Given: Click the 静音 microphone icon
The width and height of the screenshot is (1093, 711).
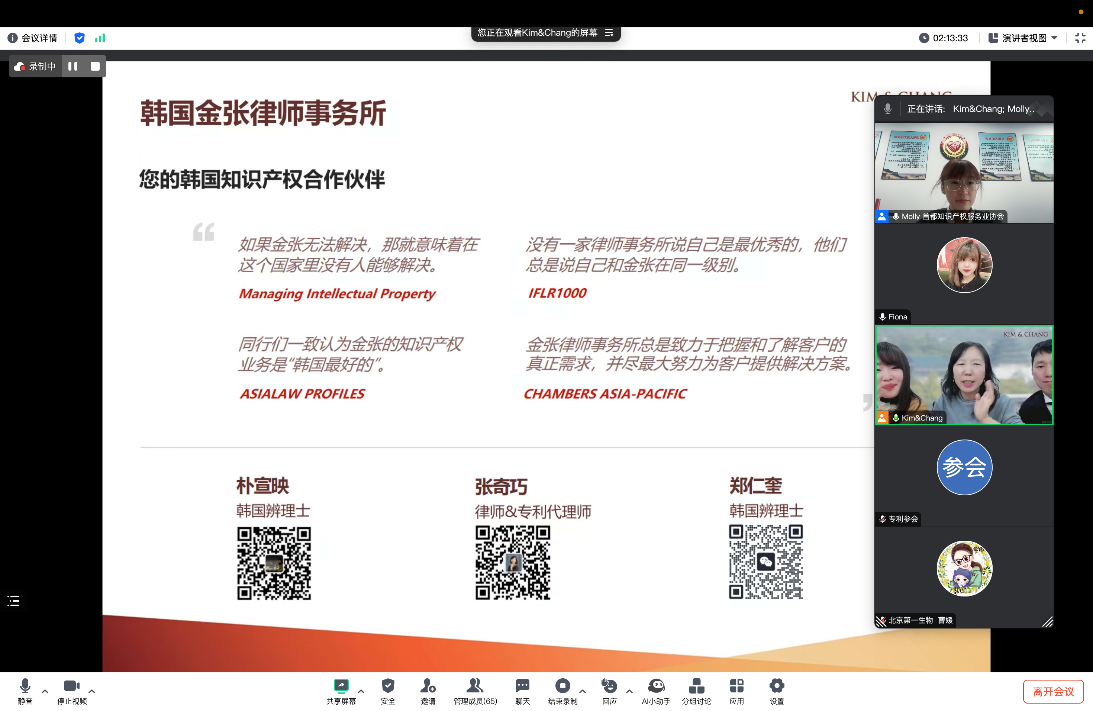Looking at the screenshot, I should (25, 687).
